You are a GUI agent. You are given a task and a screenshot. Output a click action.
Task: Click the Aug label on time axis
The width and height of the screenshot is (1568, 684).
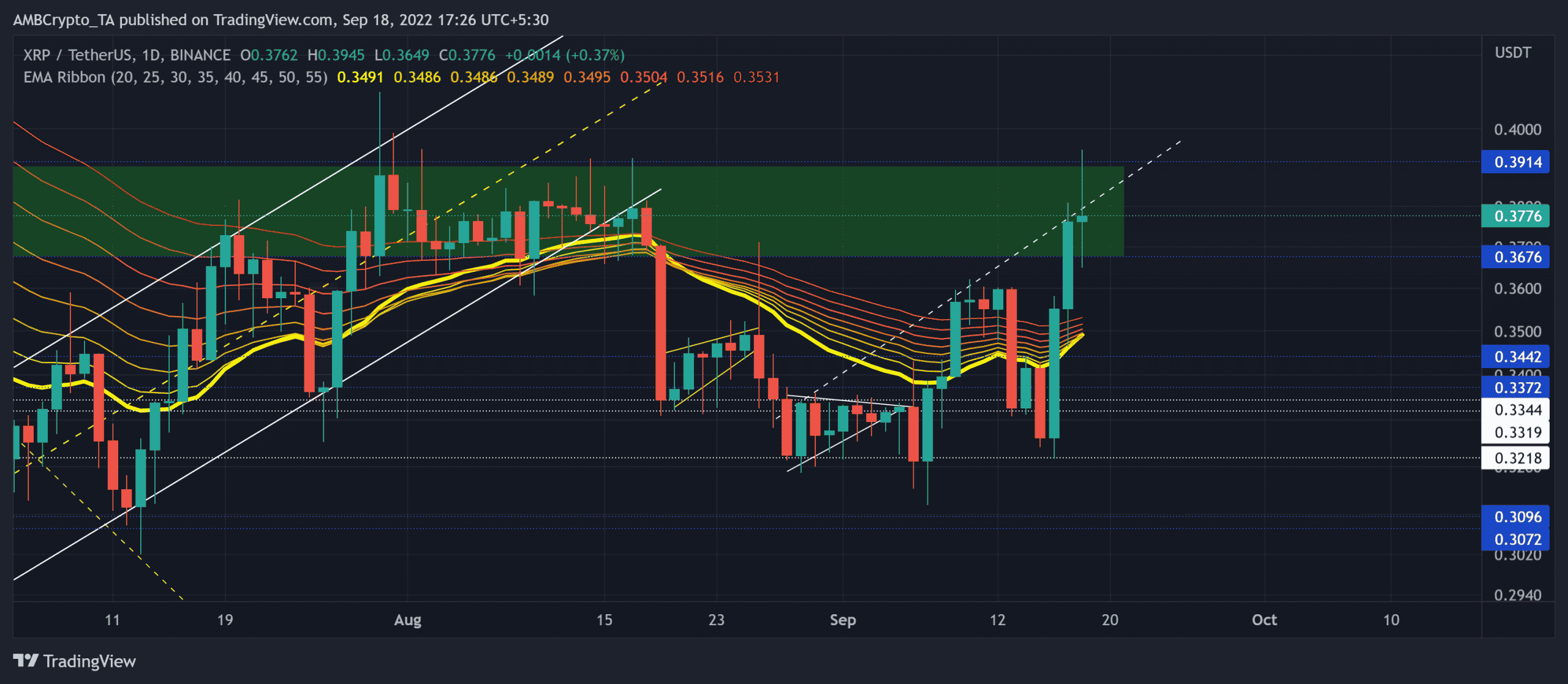(x=407, y=620)
